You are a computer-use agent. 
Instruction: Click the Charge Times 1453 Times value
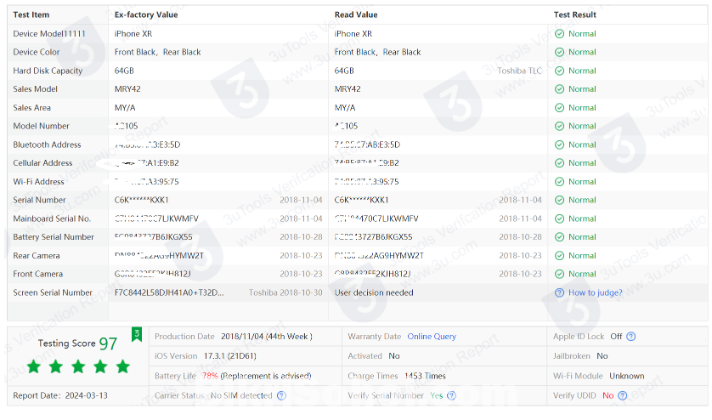tap(425, 376)
